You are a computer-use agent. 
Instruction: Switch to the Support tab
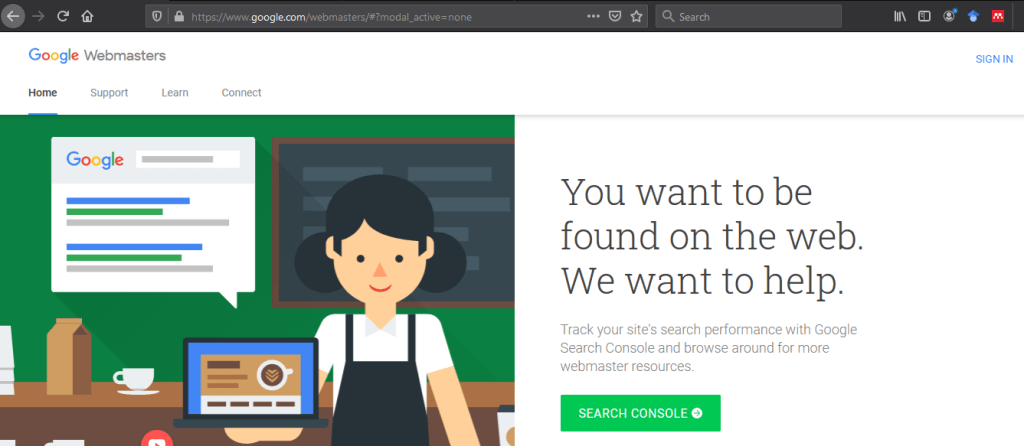coord(109,93)
